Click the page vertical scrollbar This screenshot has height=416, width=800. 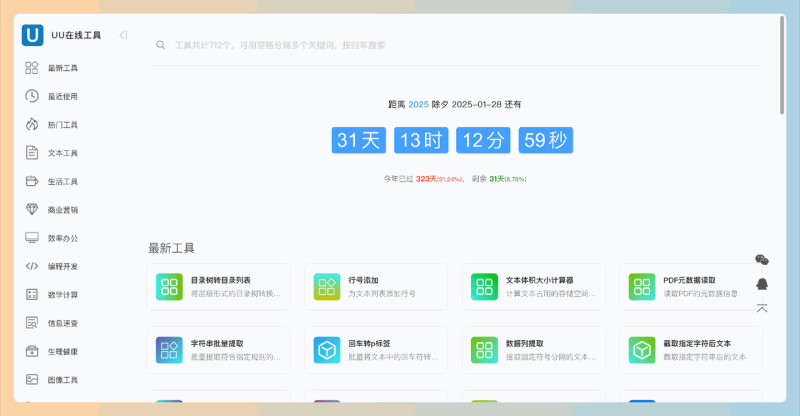tap(782, 65)
